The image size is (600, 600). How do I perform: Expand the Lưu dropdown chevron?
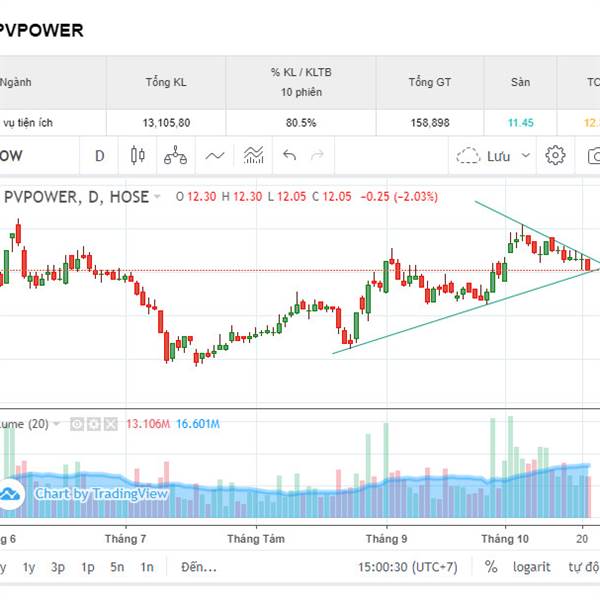[x=526, y=155]
